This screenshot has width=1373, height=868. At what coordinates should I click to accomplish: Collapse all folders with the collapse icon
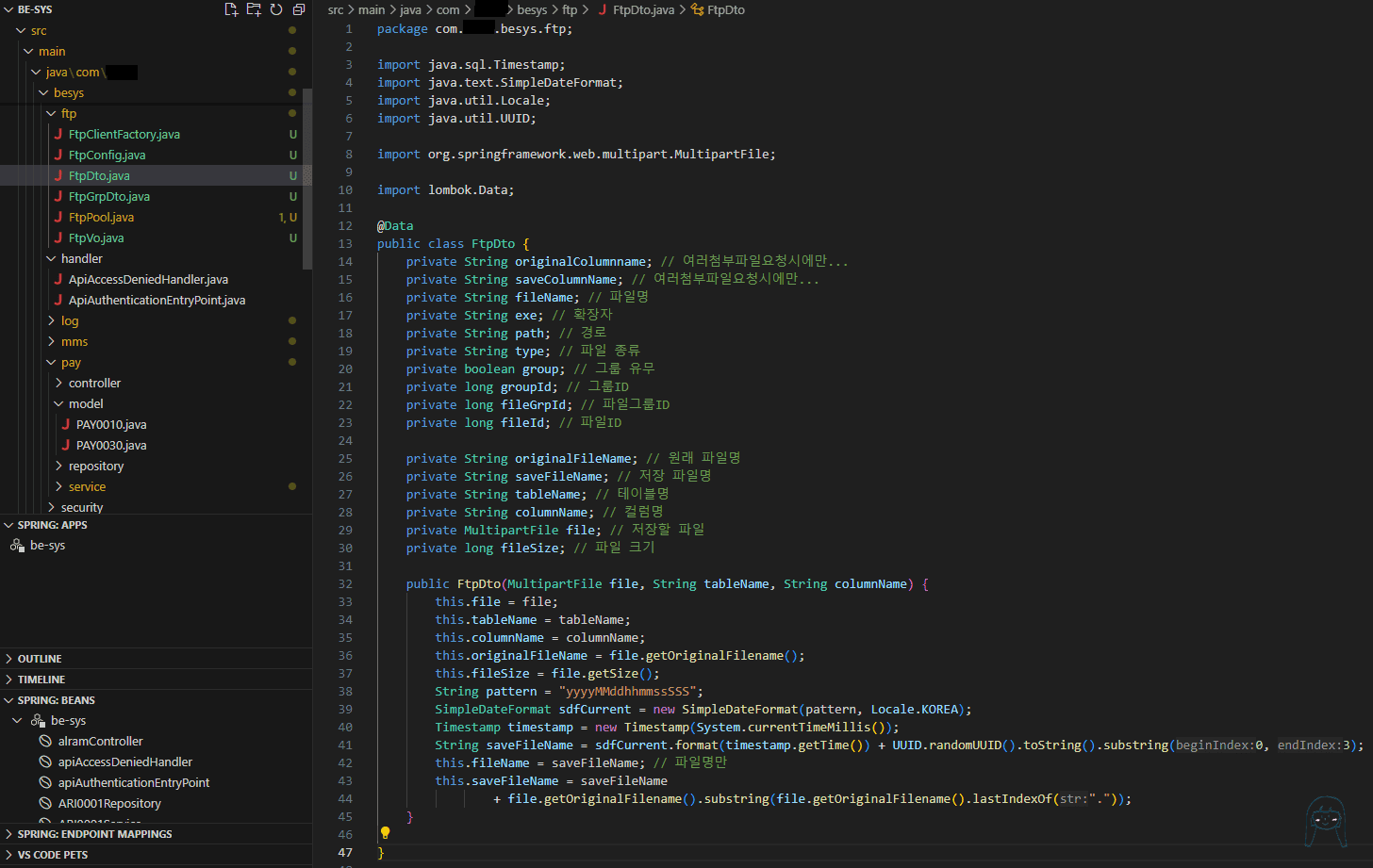click(x=299, y=9)
